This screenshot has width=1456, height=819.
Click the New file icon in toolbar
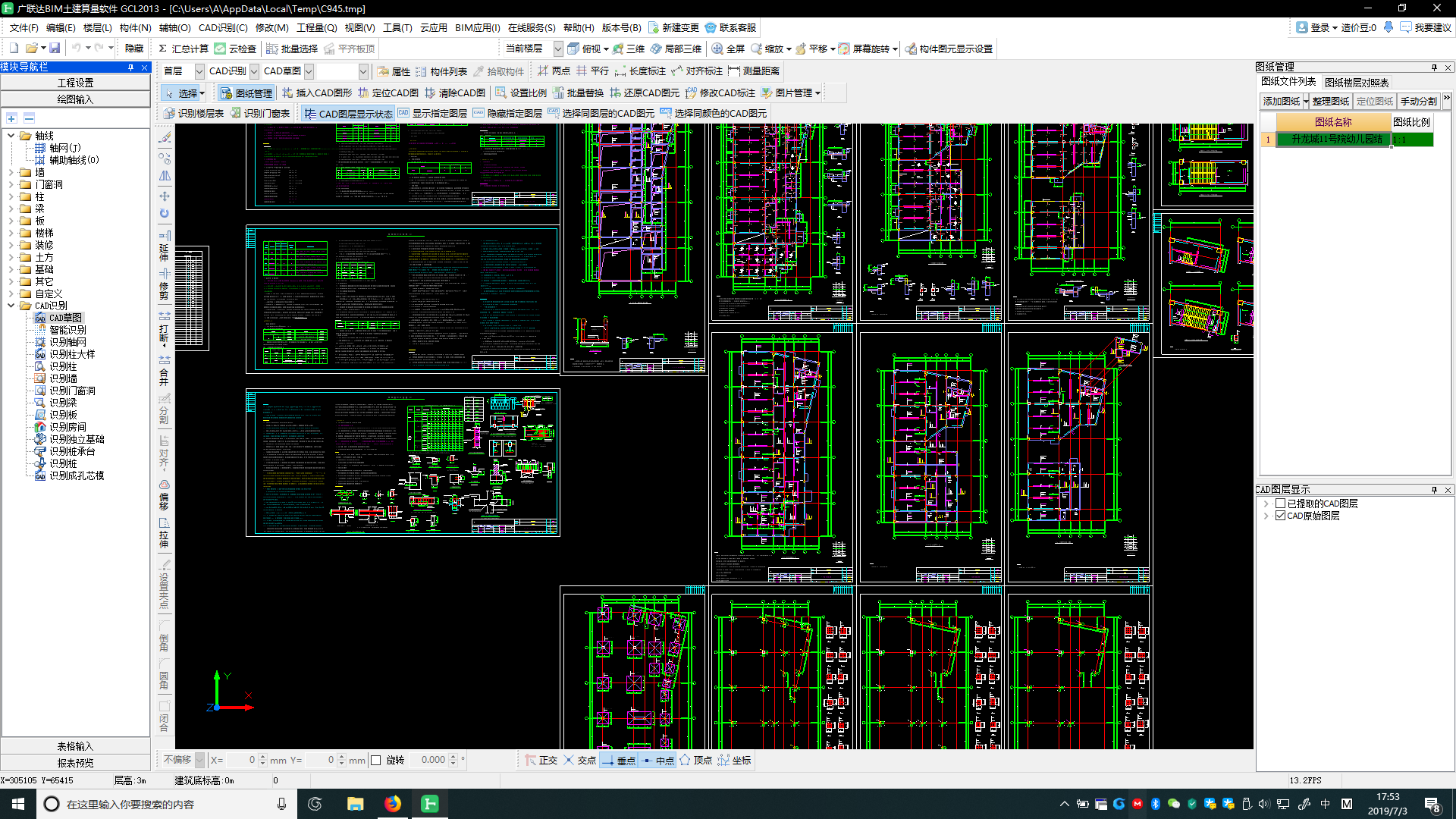(14, 49)
